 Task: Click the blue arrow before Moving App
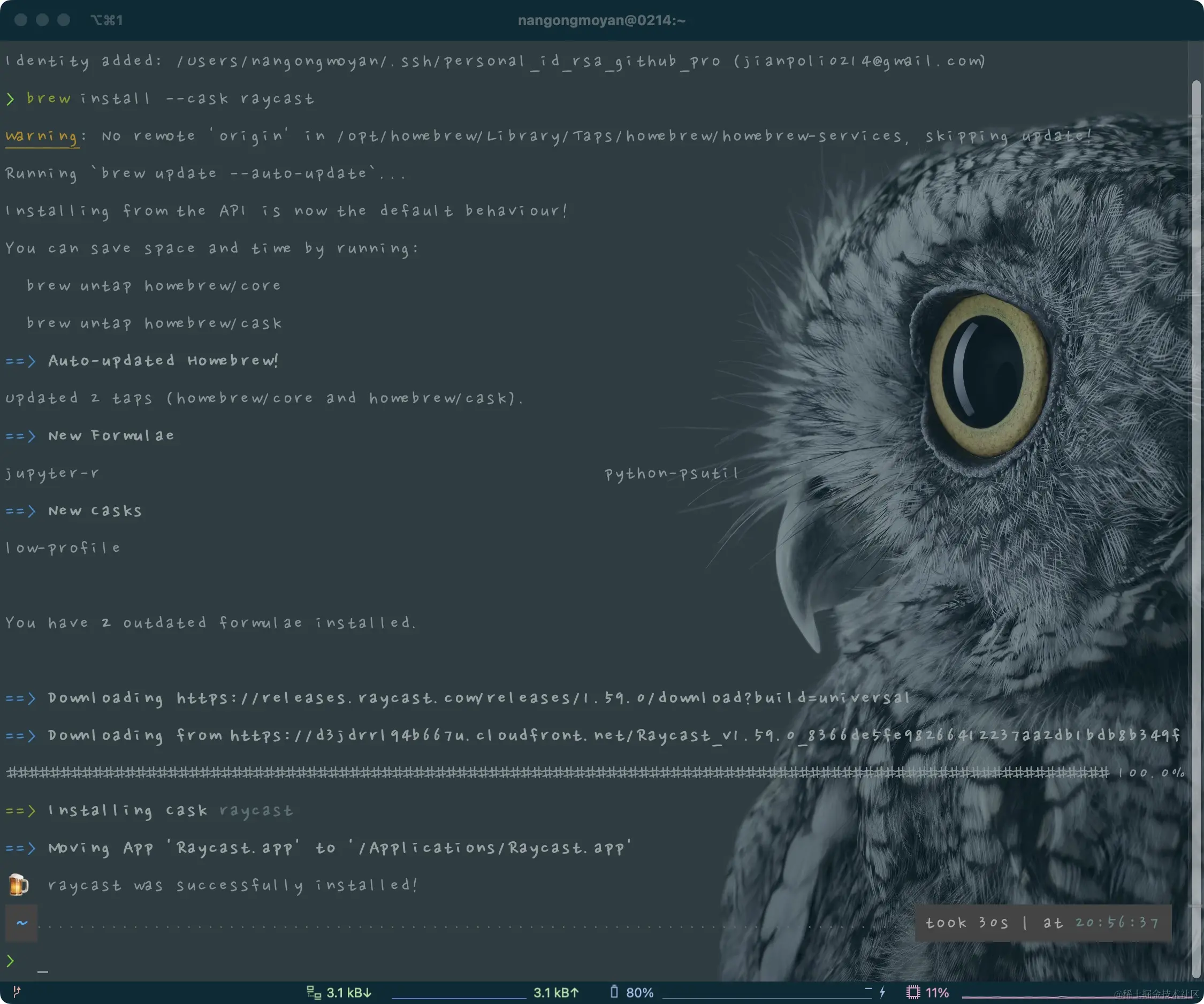[x=21, y=848]
